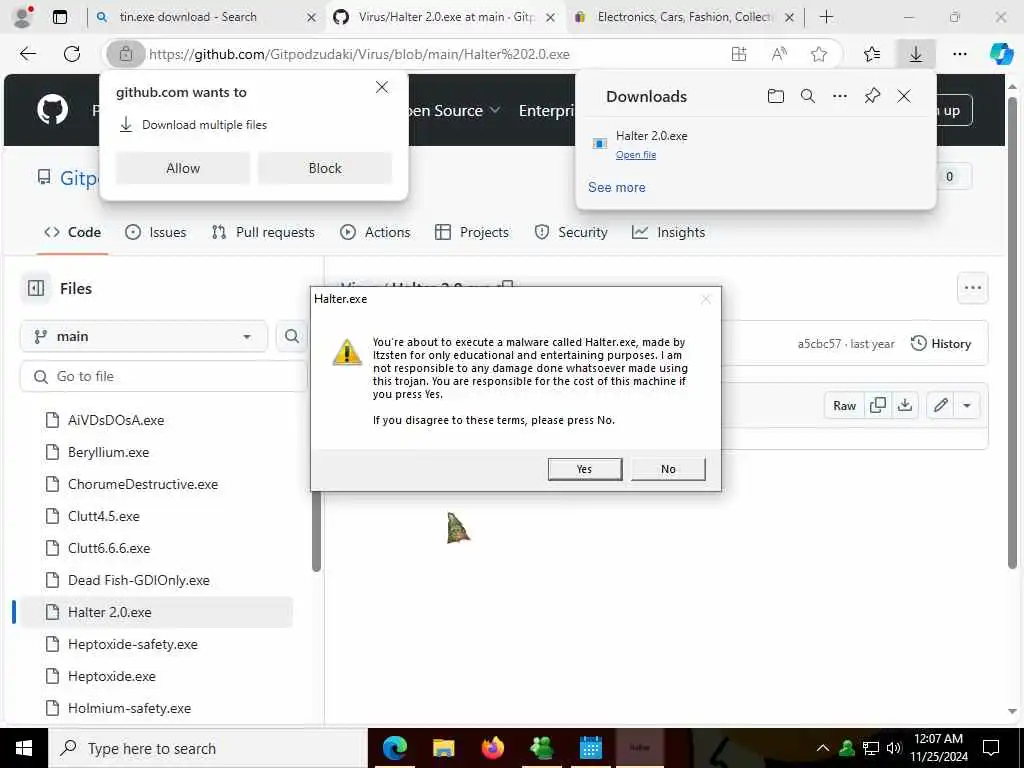Close the Downloads panel

tap(904, 96)
